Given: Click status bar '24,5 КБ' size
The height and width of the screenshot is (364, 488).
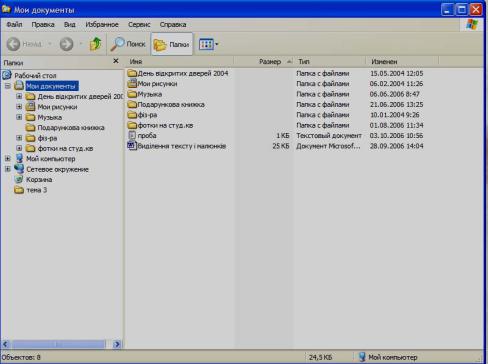Looking at the screenshot, I should click(x=320, y=357).
